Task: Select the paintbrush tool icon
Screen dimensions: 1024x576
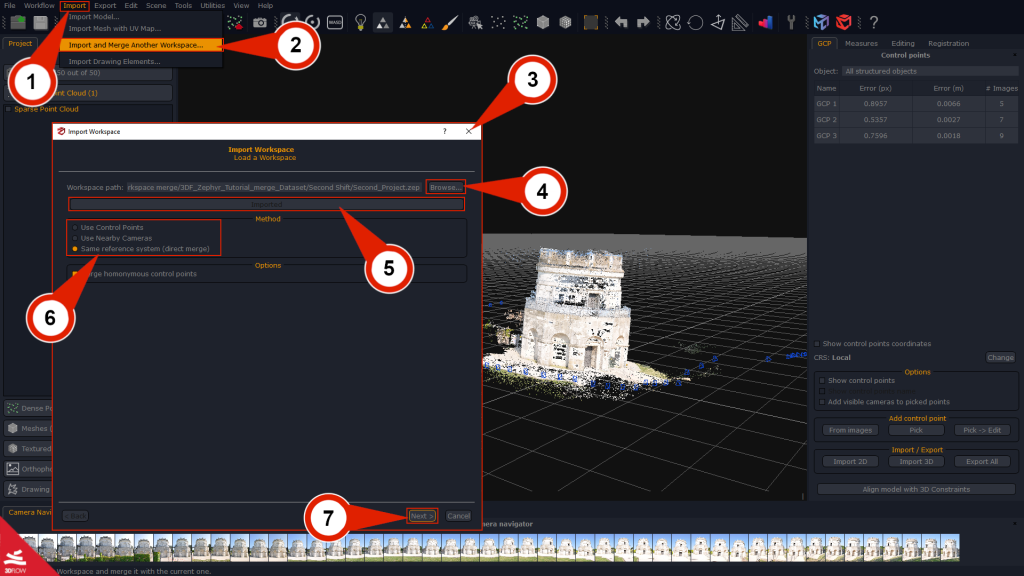Action: coord(450,22)
